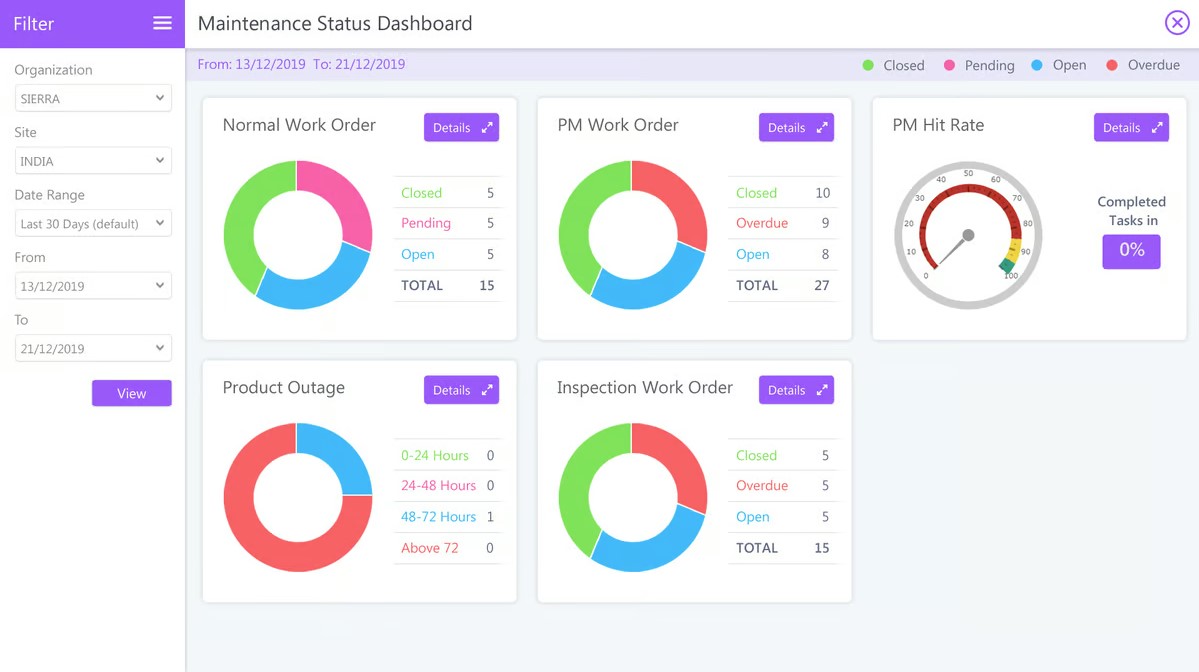
Task: Open the Site dropdown showing INDIA
Action: pos(92,160)
